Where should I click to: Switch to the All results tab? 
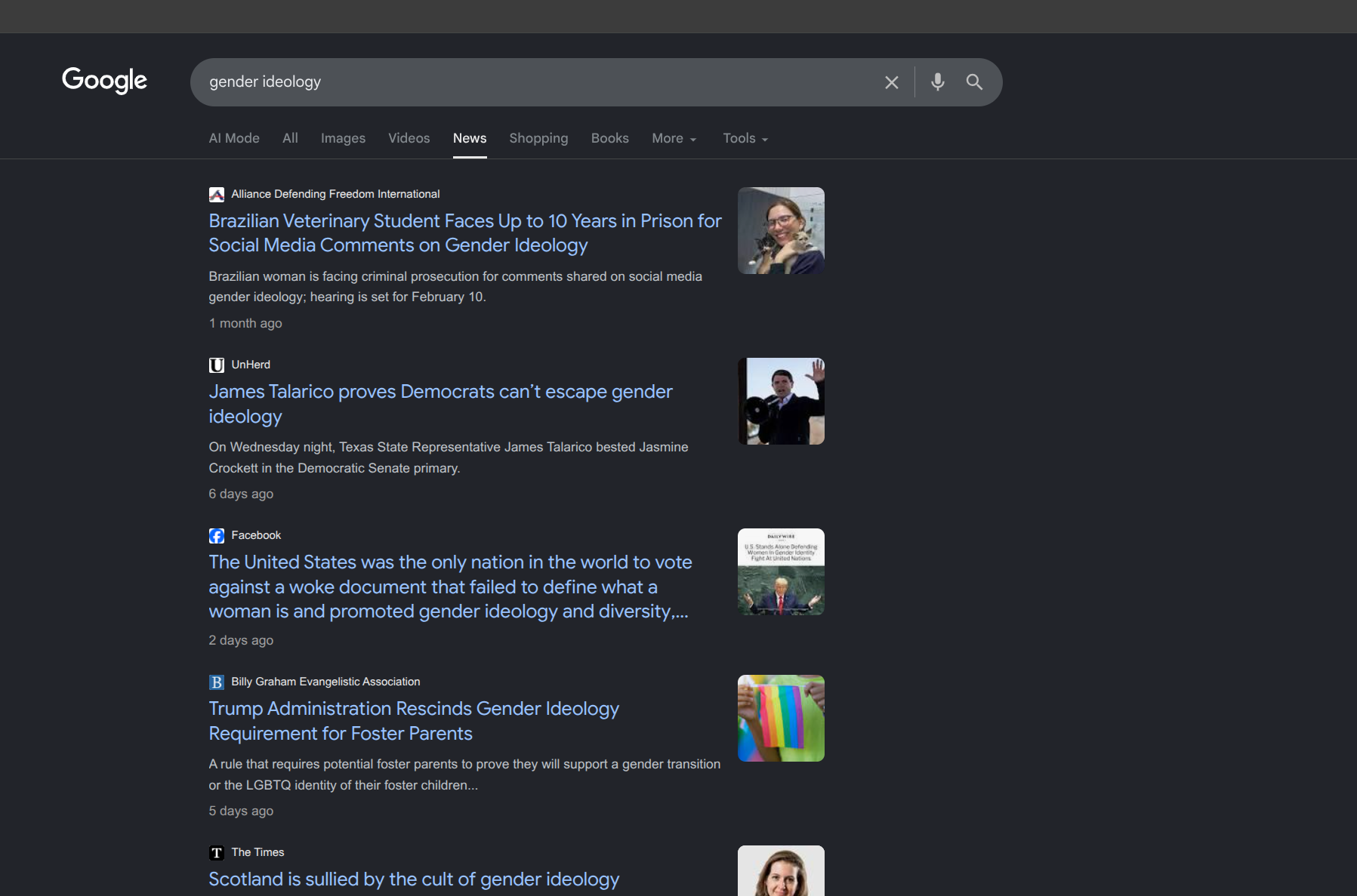coord(290,138)
